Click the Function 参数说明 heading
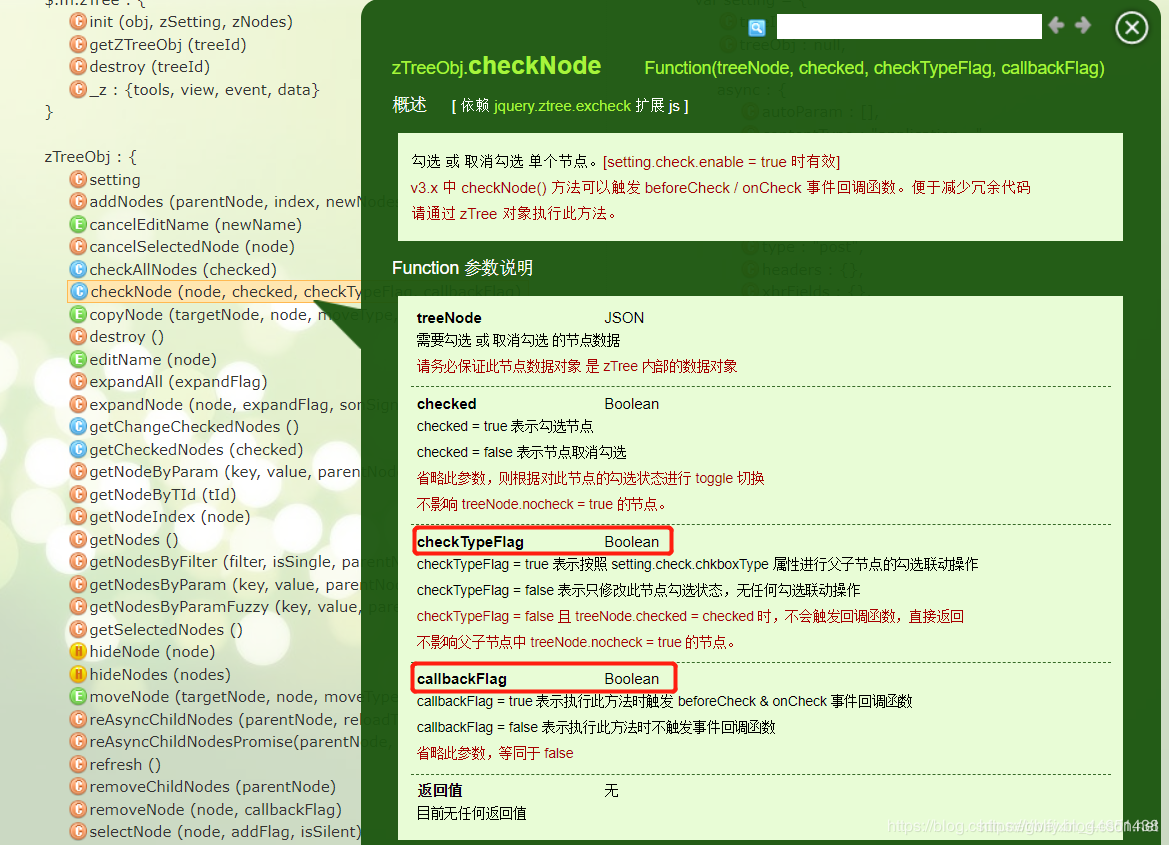 pyautogui.click(x=462, y=268)
